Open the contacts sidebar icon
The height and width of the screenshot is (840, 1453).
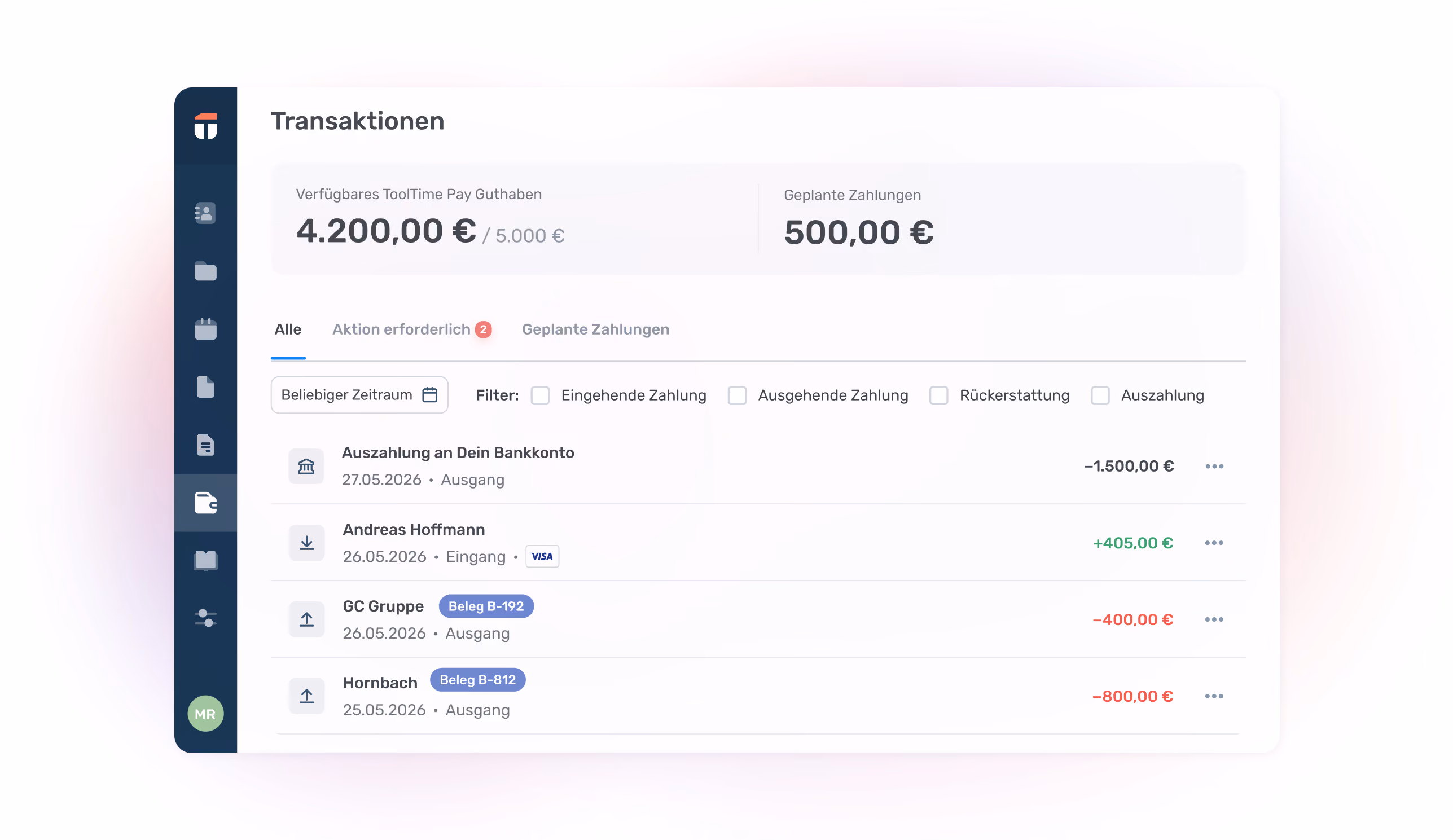[x=205, y=213]
